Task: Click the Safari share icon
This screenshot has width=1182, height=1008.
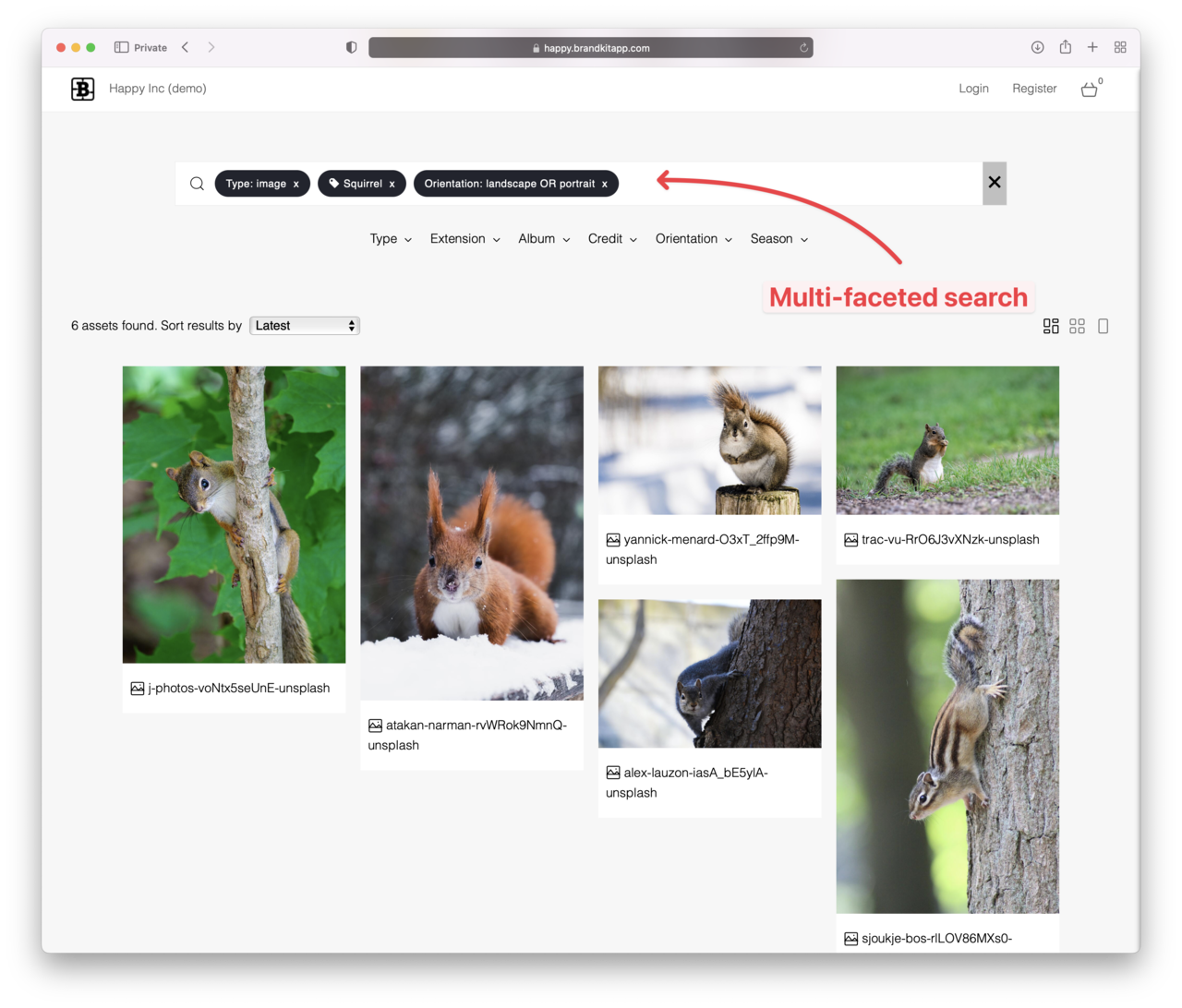Action: click(1065, 47)
